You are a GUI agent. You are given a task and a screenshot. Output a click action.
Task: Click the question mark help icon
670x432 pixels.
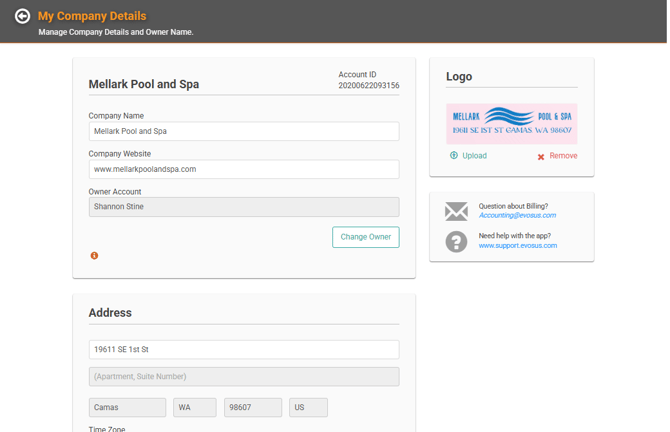(456, 242)
